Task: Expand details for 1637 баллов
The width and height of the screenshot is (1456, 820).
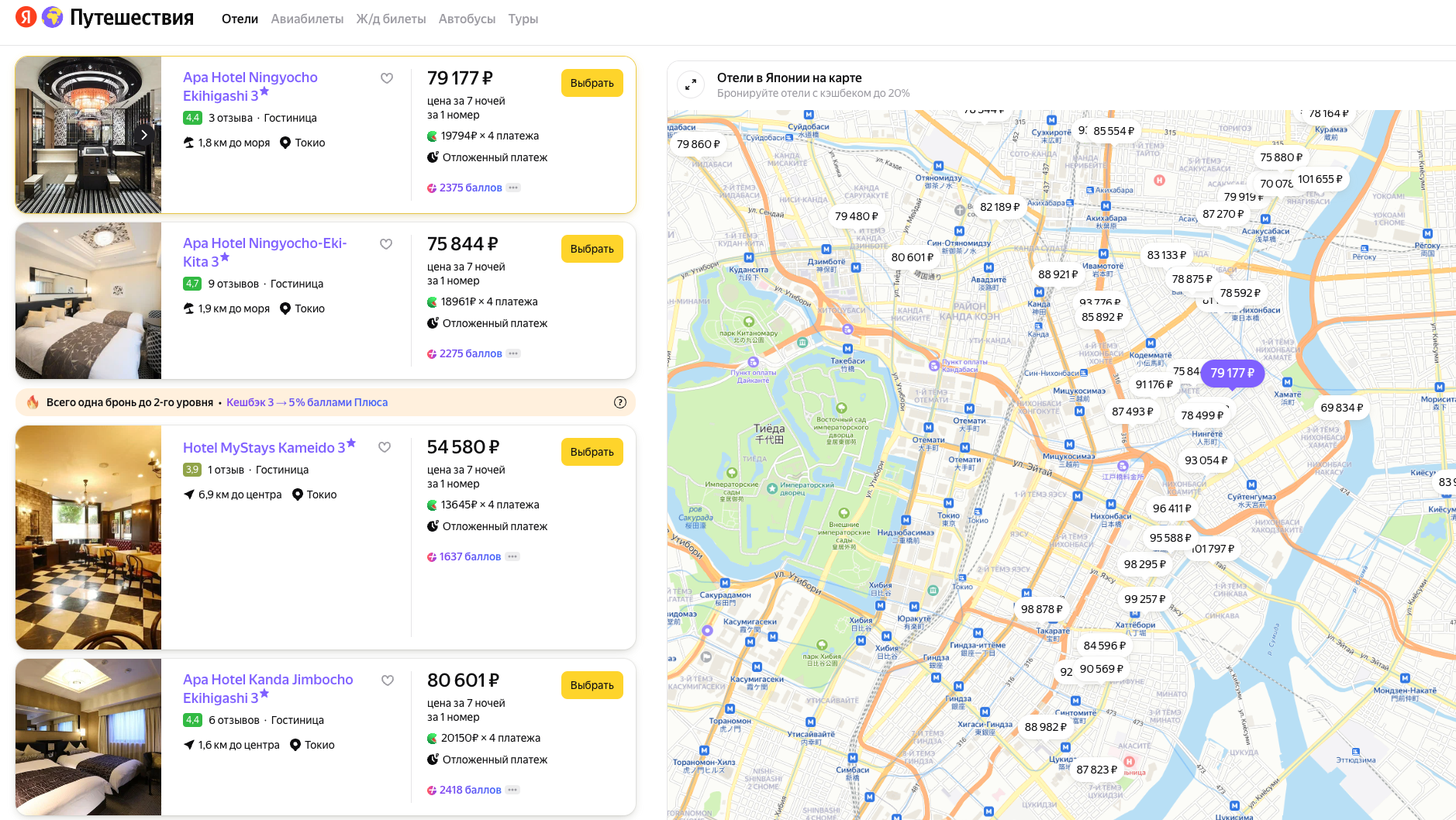Action: pyautogui.click(x=512, y=556)
